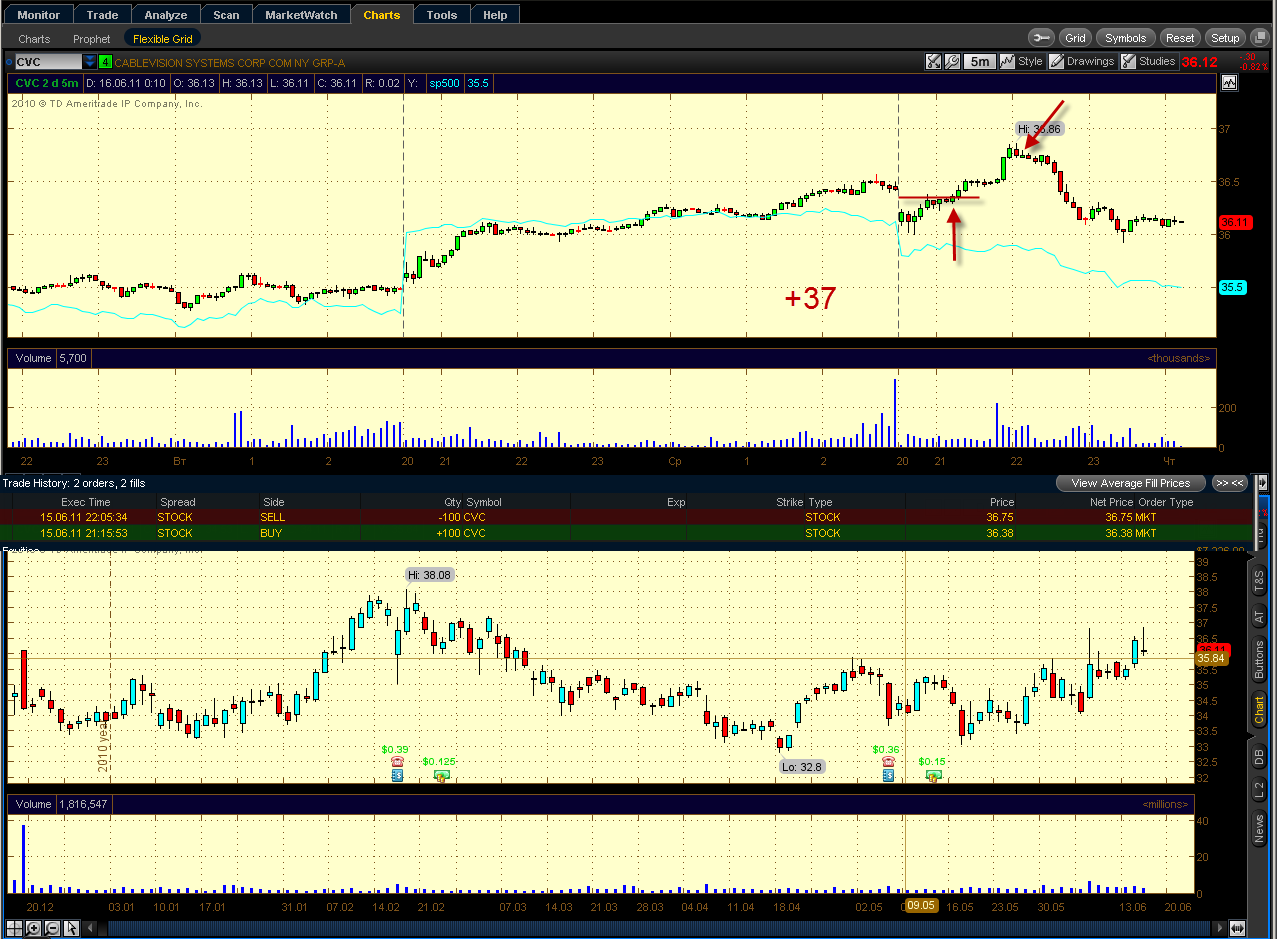Open the CVC symbol dropdown arrow
The width and height of the screenshot is (1277, 939).
[x=90, y=62]
